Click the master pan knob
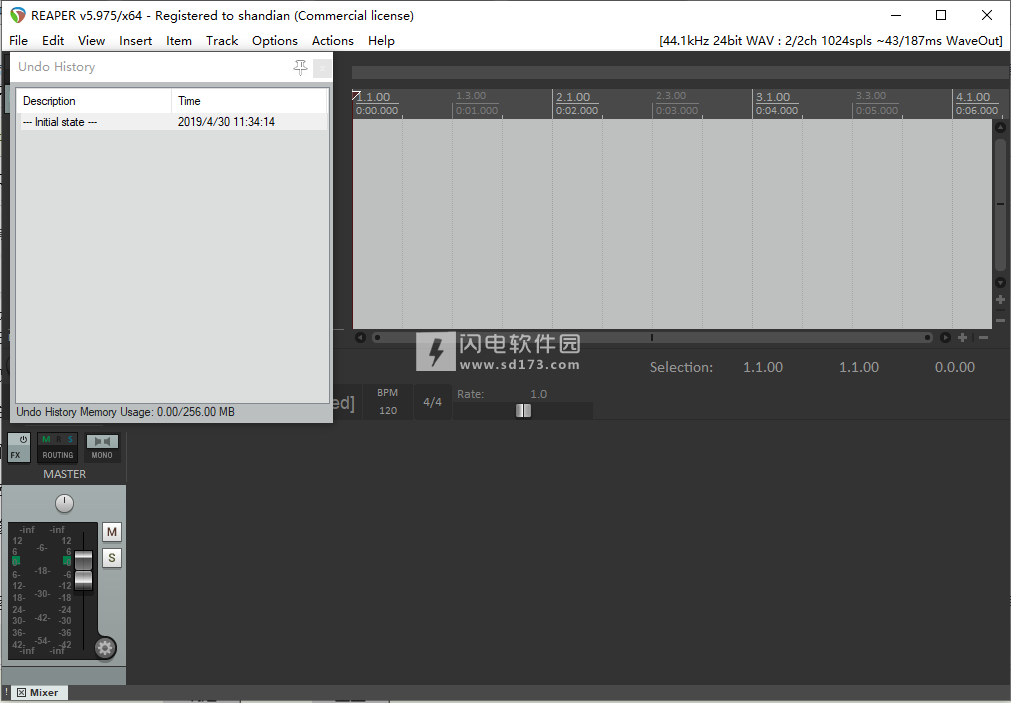 point(64,503)
